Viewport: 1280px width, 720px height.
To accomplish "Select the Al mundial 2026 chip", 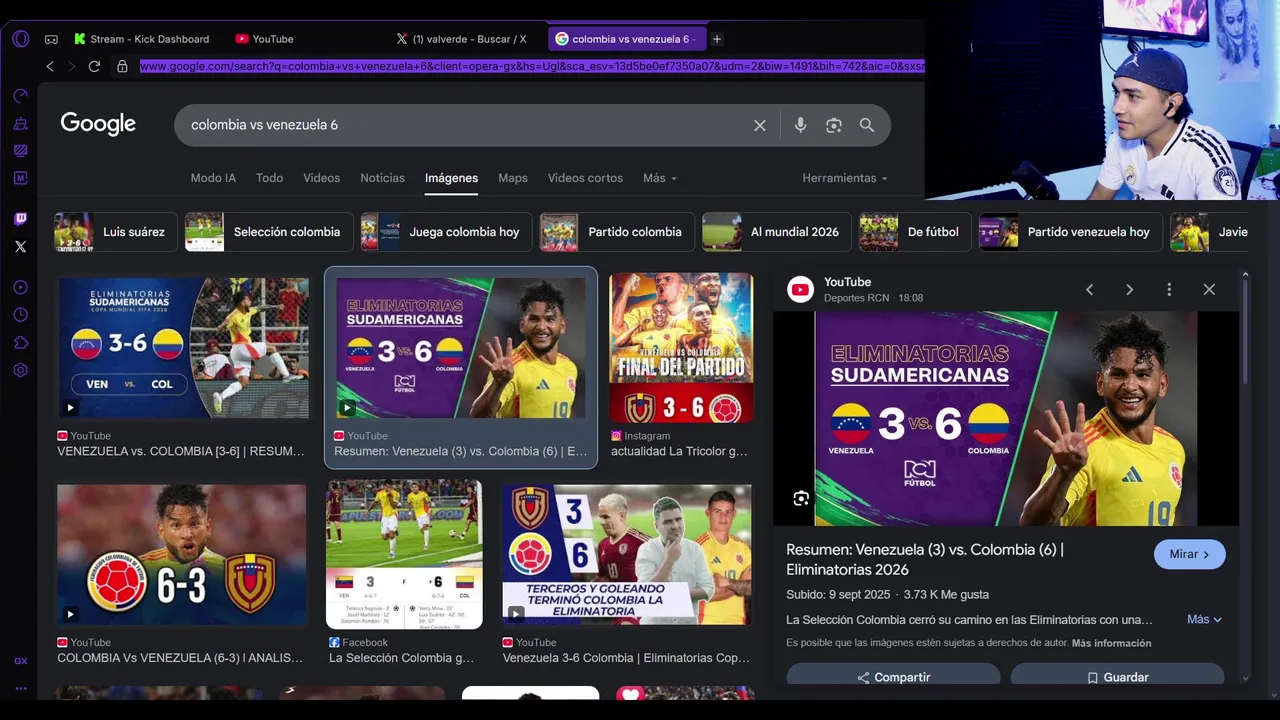I will click(777, 232).
